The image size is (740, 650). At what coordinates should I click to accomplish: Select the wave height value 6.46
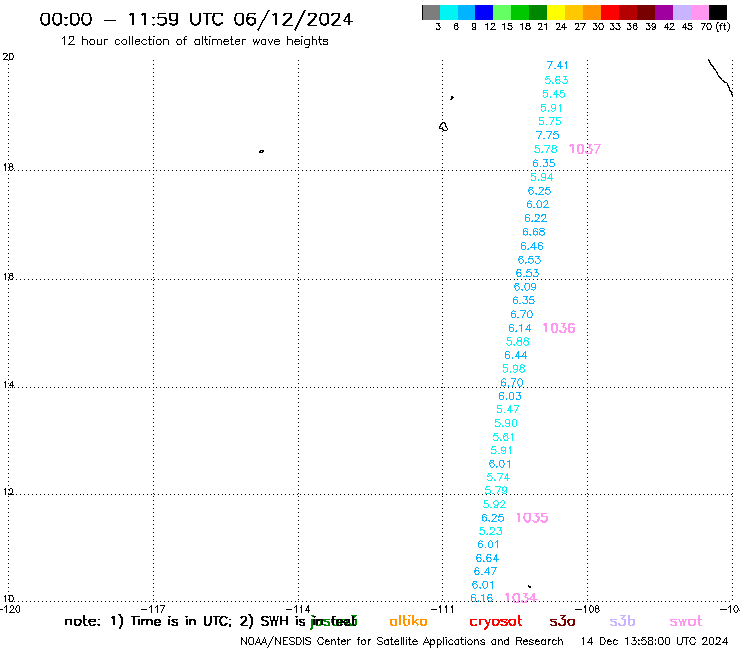532,246
